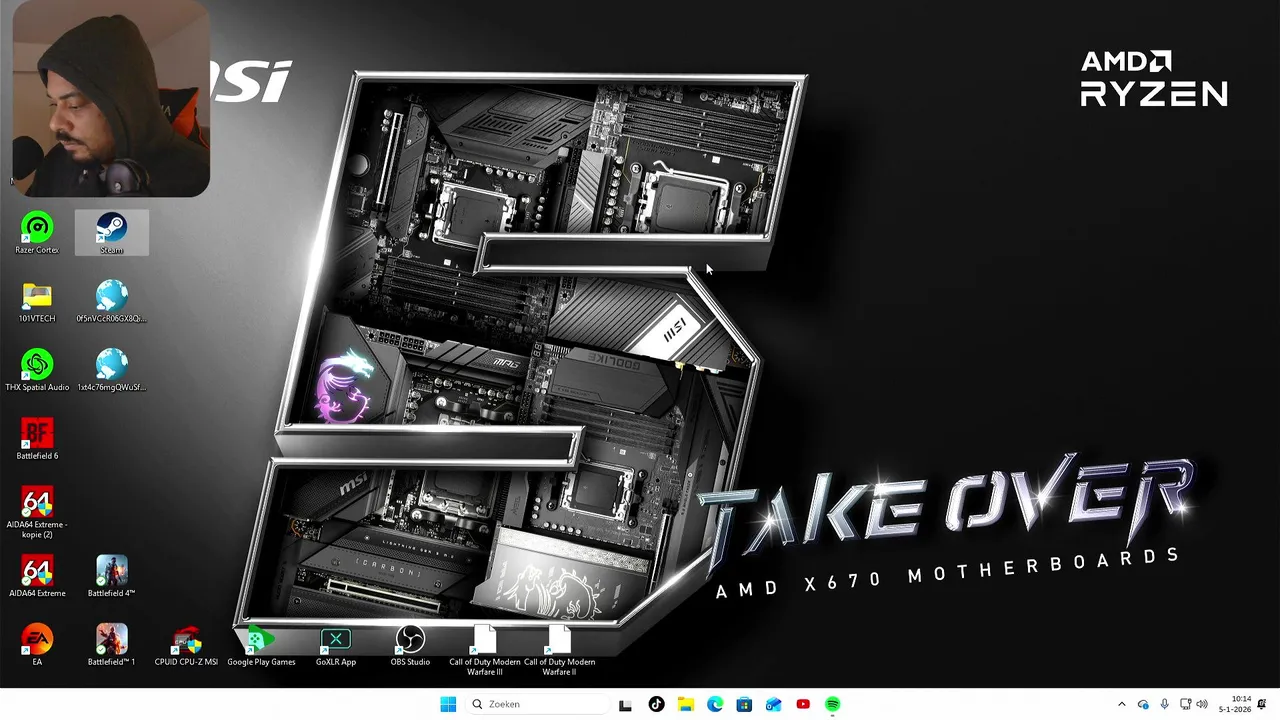The width and height of the screenshot is (1280, 720).
Task: Launch Microsoft Edge from the taskbar
Action: click(715, 704)
